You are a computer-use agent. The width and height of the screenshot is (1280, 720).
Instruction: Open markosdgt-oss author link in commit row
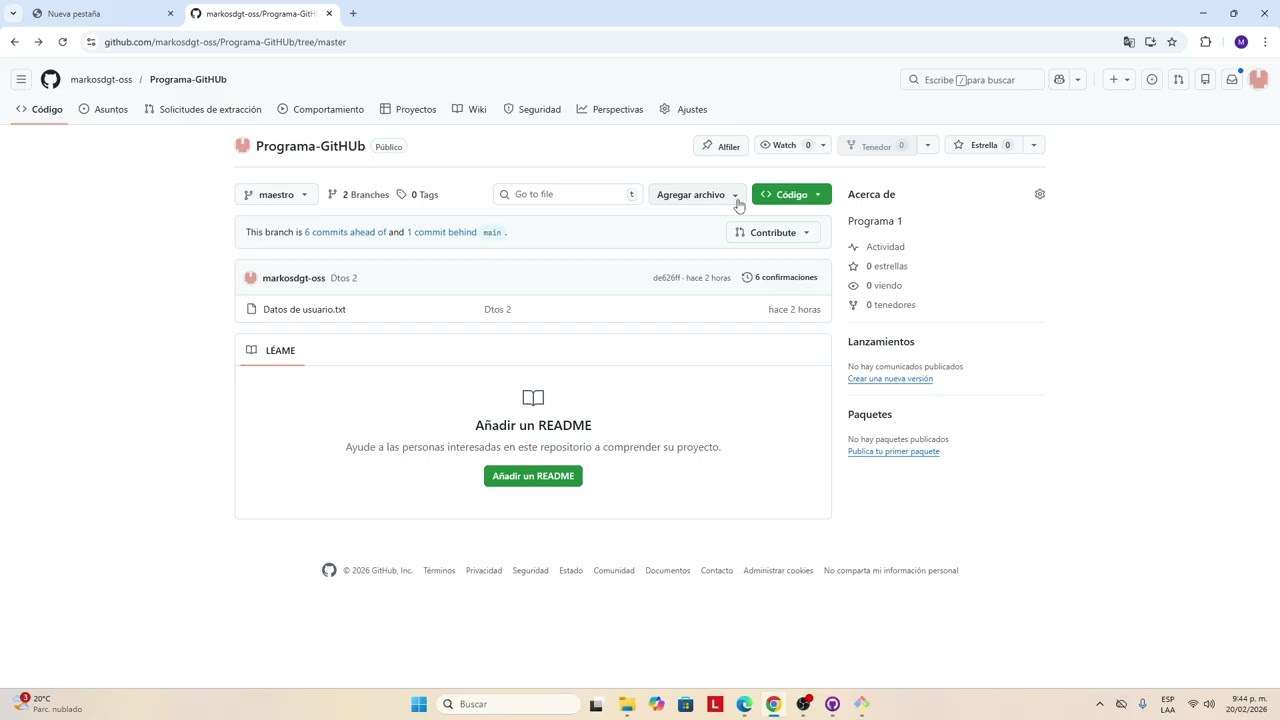tap(294, 278)
